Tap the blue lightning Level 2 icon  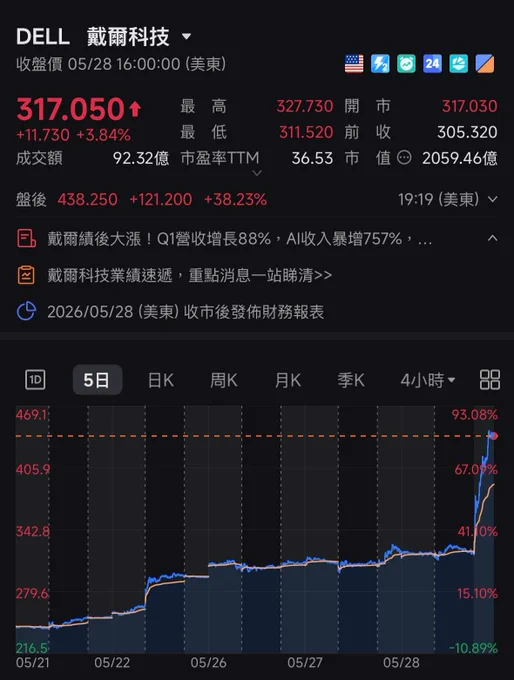[380, 64]
